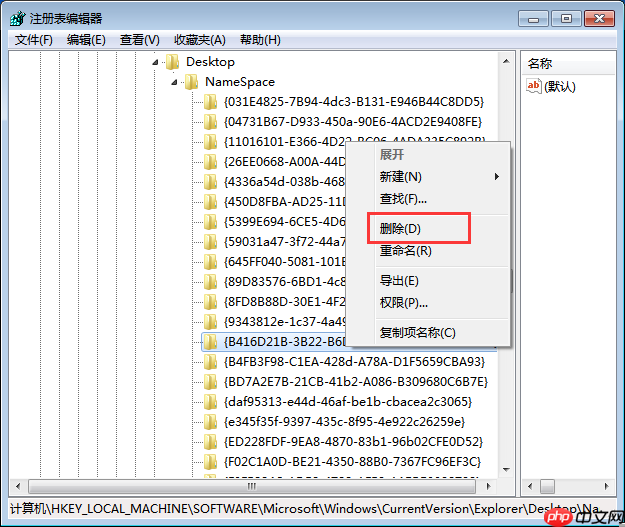
Task: Click folder icon of {BD7A2E7B-21CB-41b2-A086-B309680C6B7E}
Action: pyautogui.click(x=210, y=382)
